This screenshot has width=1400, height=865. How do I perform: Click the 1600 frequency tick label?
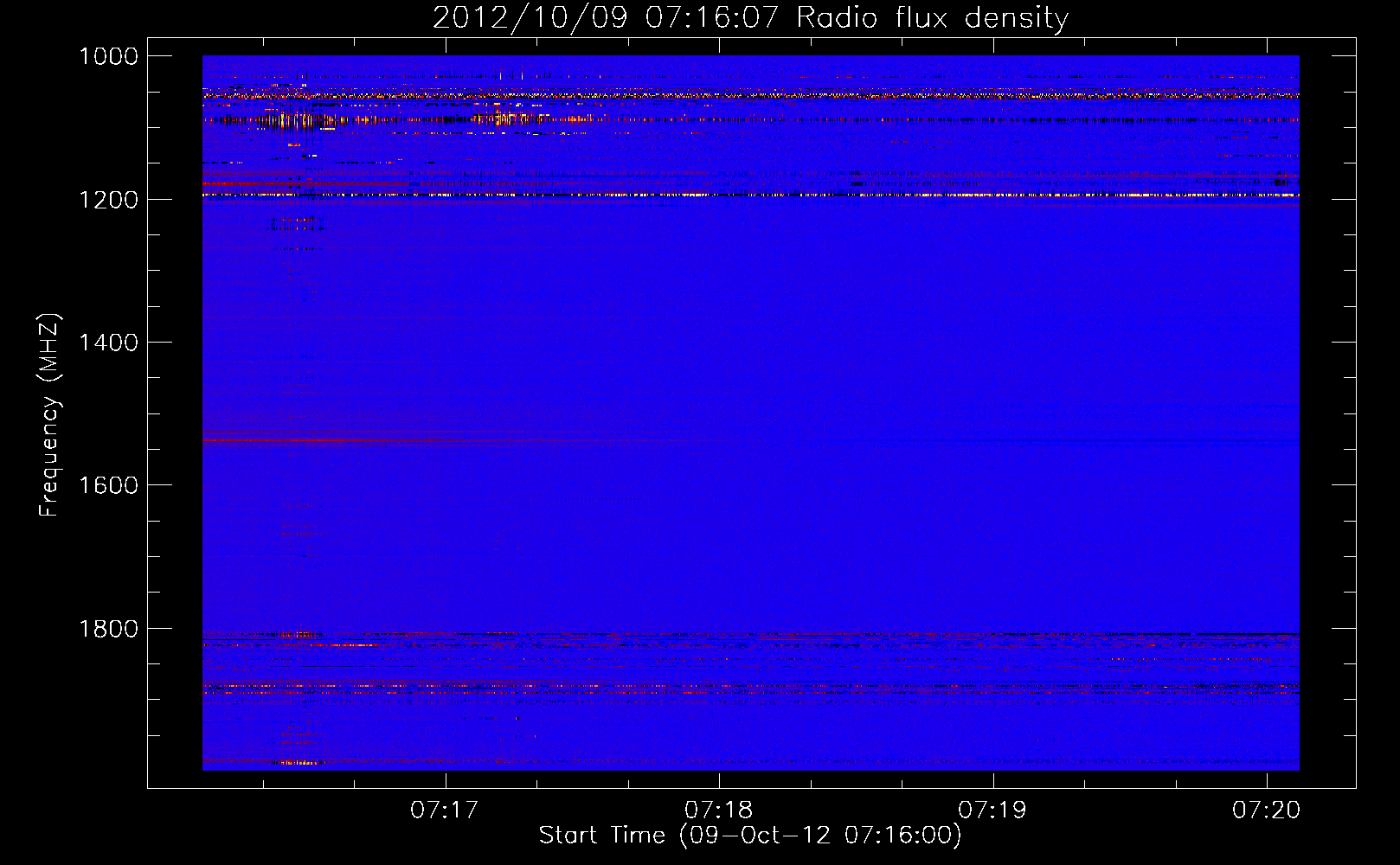[x=108, y=485]
